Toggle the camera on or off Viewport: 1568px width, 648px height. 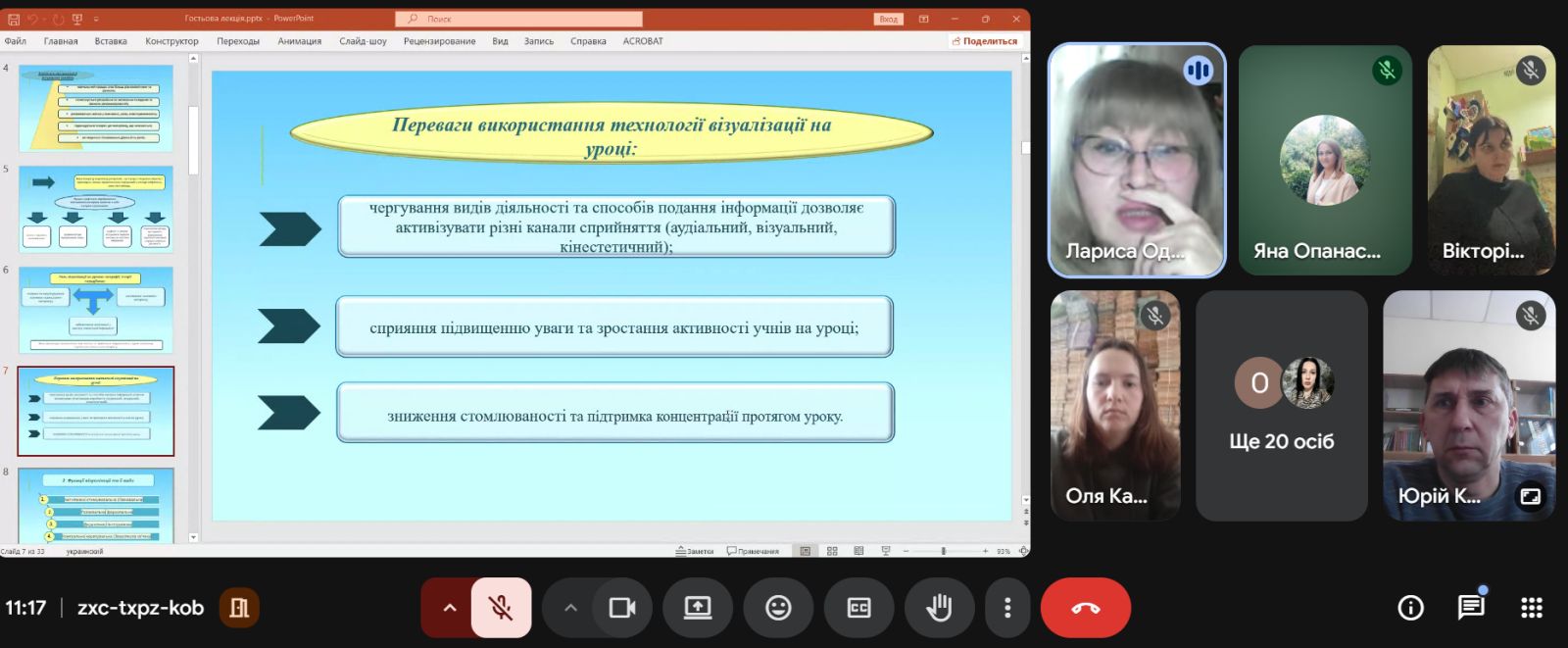click(x=622, y=608)
